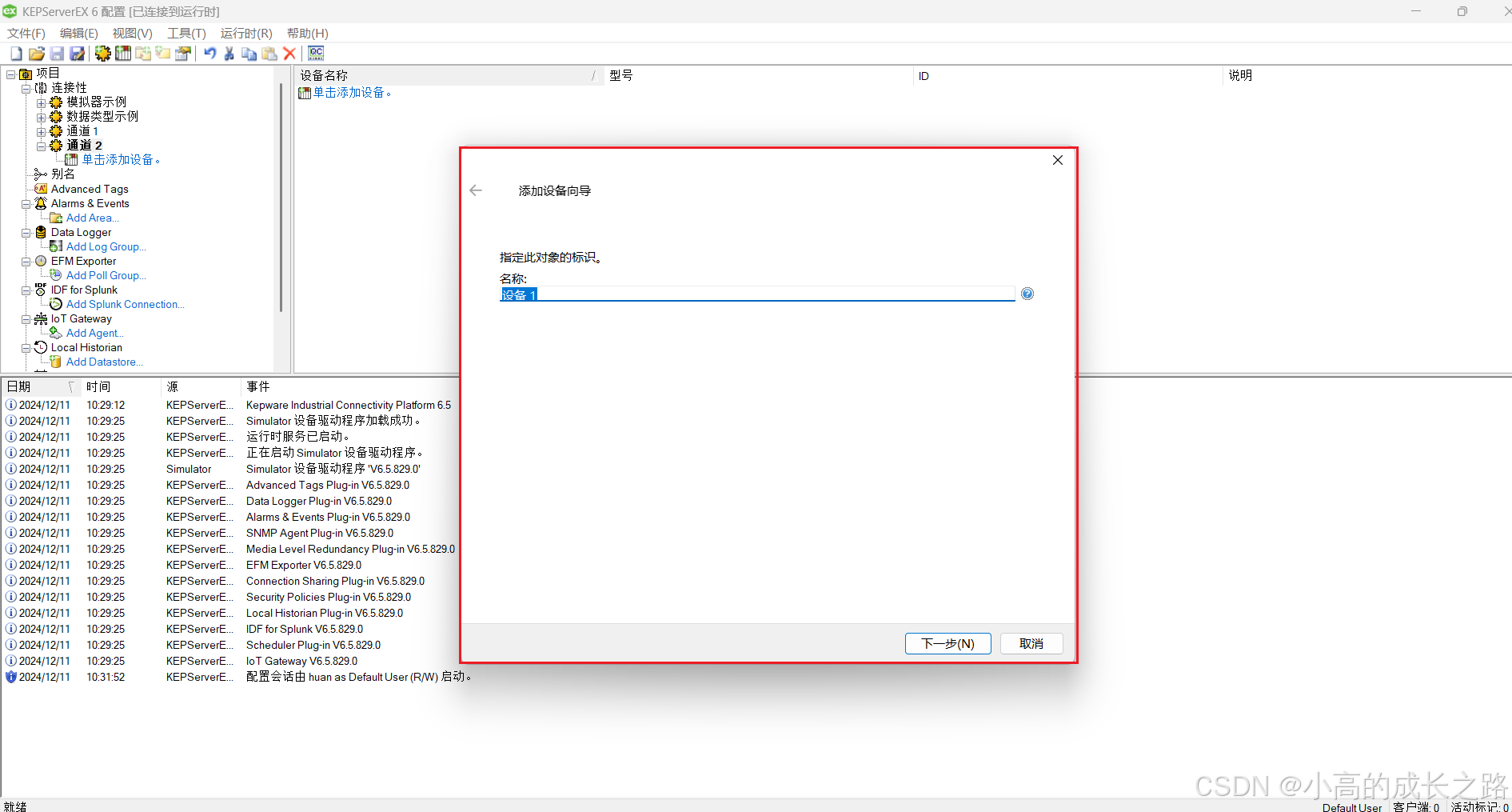Click the Data Logger database icon

41,232
